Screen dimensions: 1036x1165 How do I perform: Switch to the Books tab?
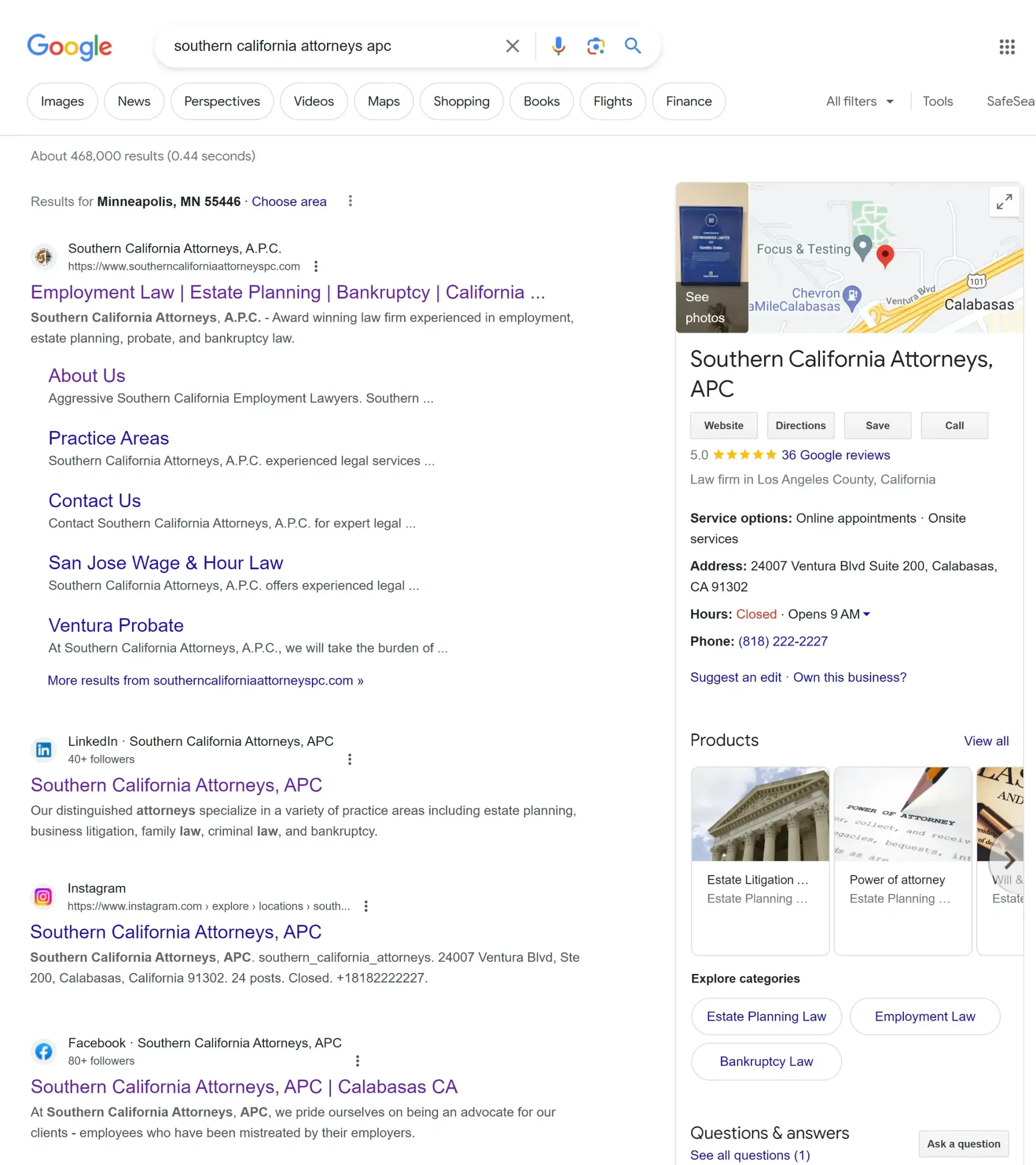(541, 101)
